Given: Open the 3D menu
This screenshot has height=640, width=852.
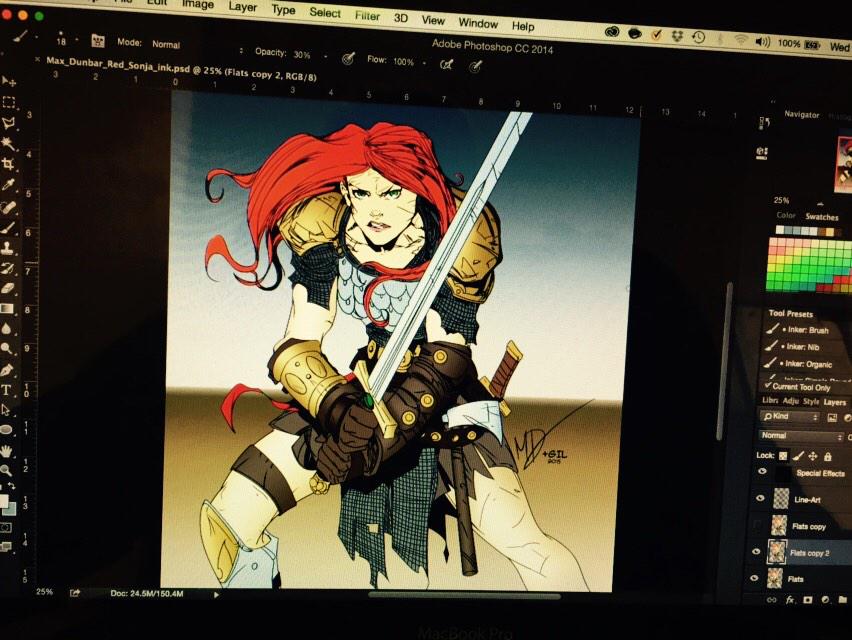Looking at the screenshot, I should click(401, 18).
